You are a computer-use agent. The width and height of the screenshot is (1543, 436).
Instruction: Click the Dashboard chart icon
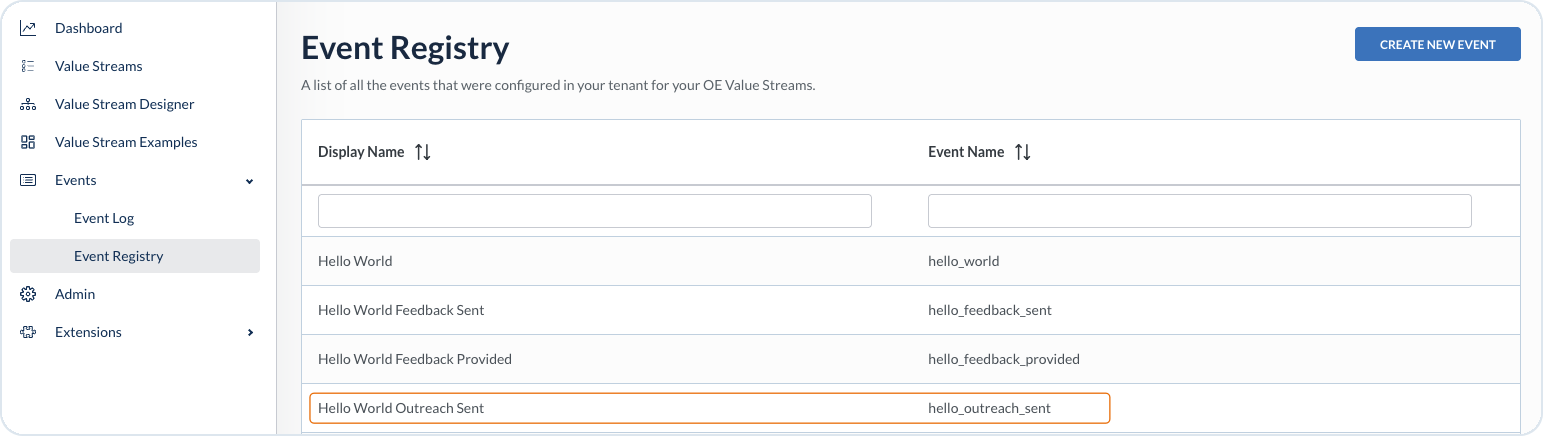pos(28,28)
